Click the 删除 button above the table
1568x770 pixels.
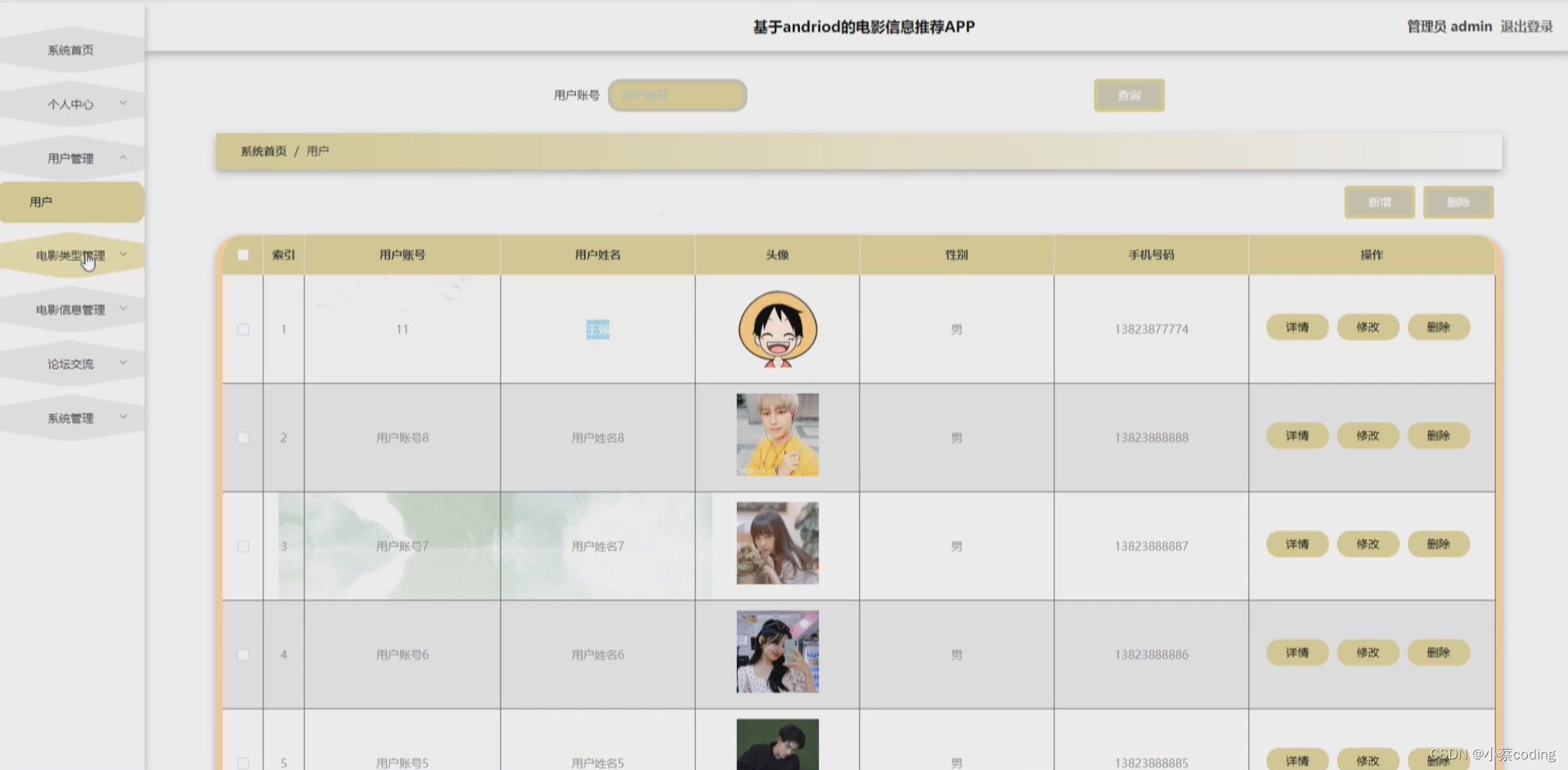click(x=1458, y=202)
